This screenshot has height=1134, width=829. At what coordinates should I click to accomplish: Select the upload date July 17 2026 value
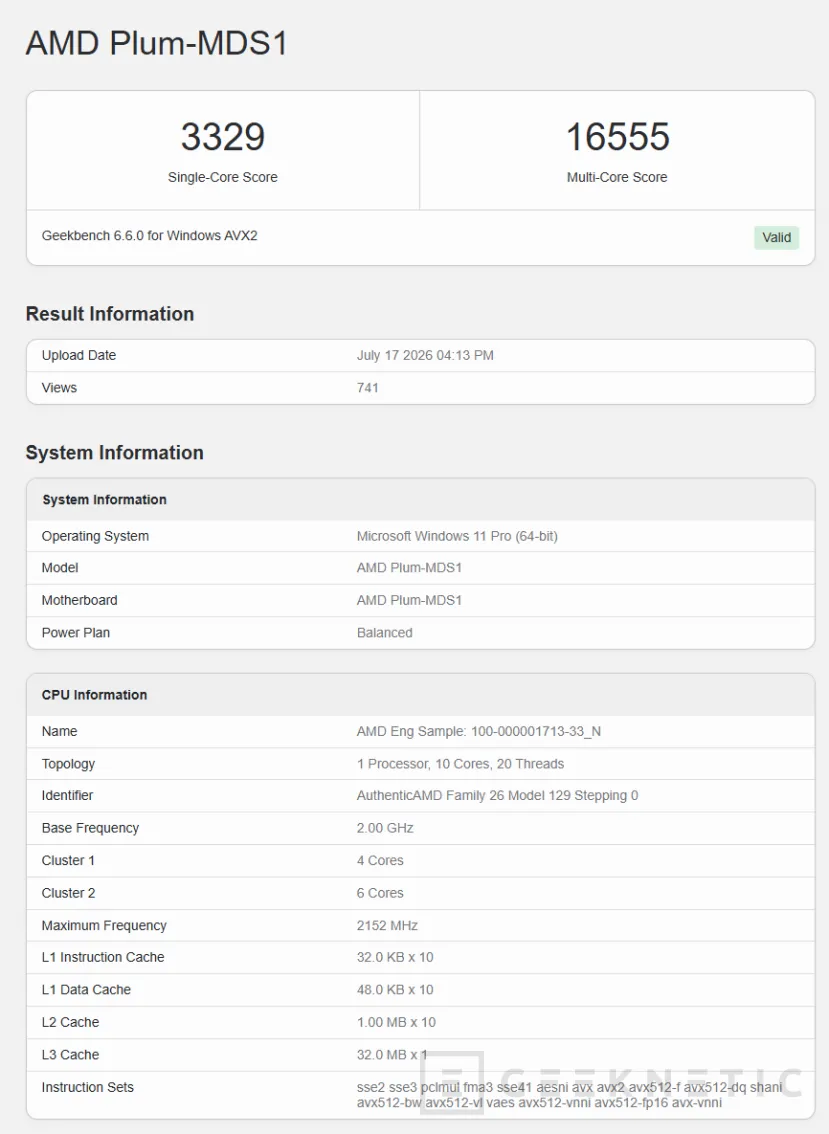coord(425,355)
